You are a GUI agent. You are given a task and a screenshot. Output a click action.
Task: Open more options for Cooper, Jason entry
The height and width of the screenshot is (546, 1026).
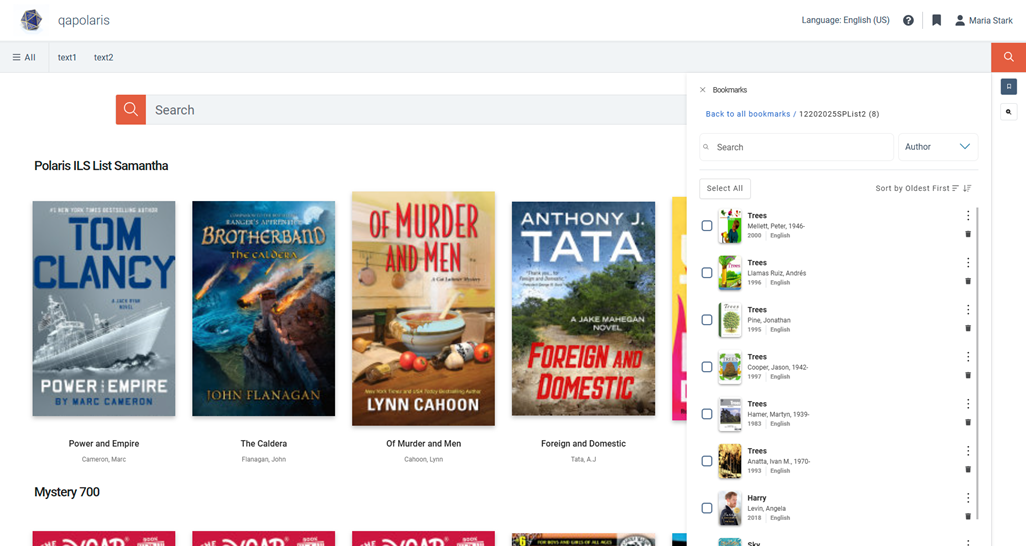point(968,357)
